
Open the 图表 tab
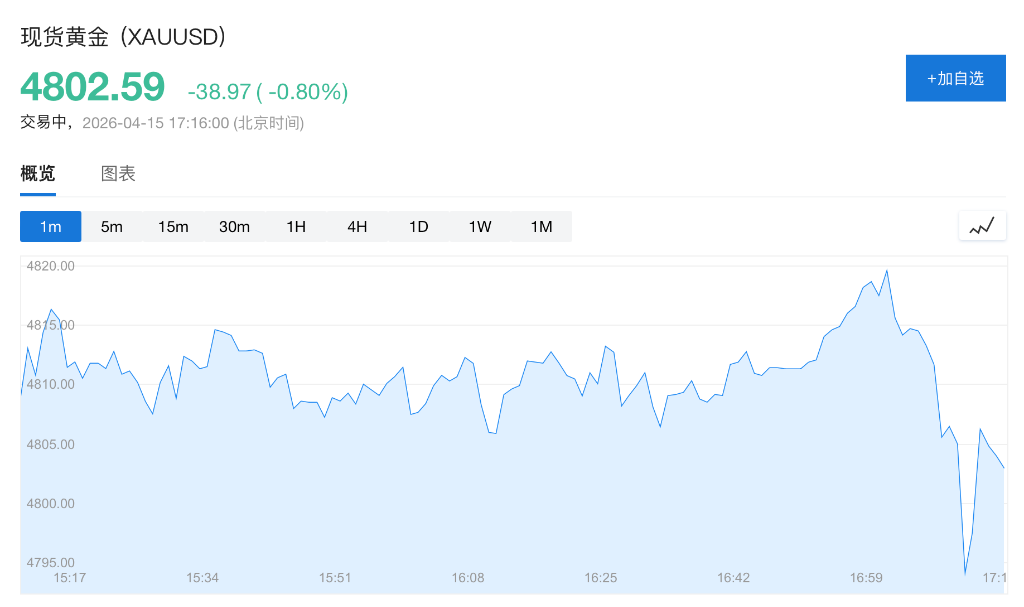click(x=118, y=173)
